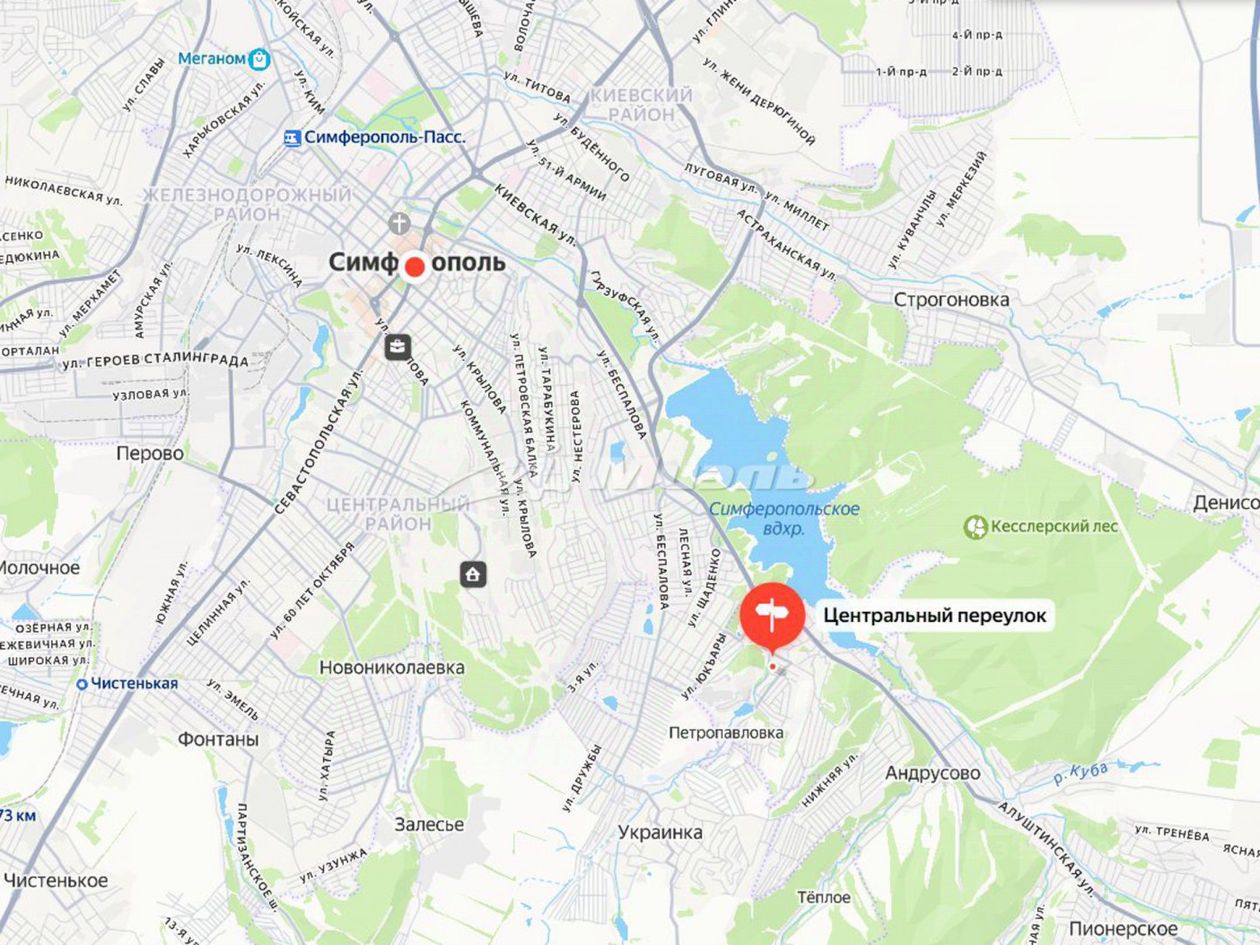
Task: Click the Андрусово village label
Action: [933, 774]
